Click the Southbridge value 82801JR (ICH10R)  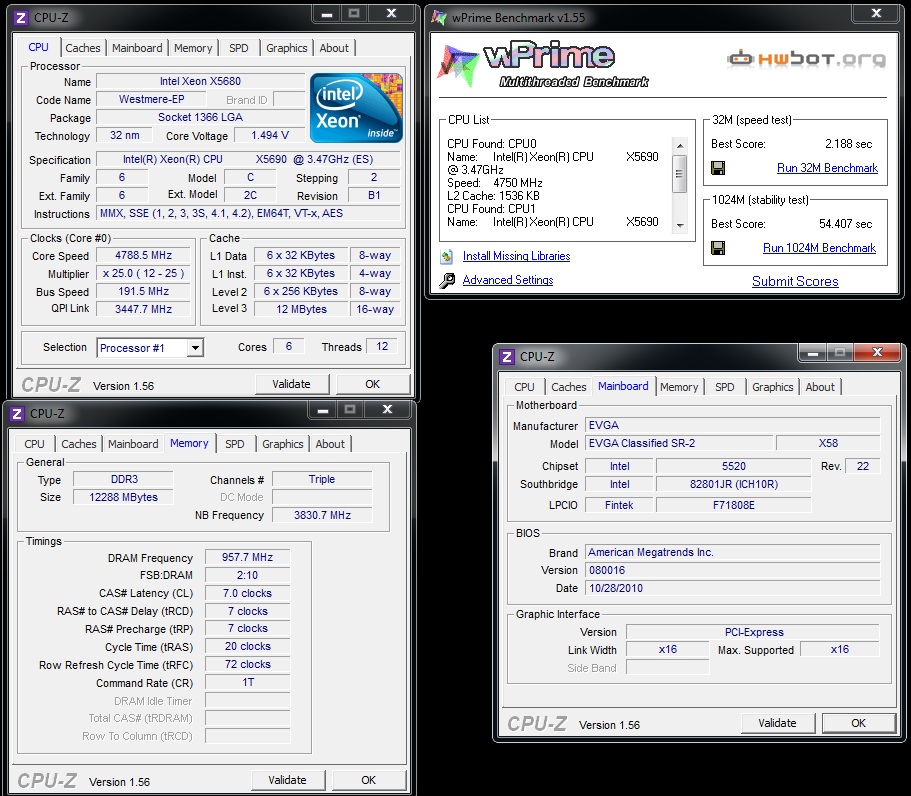733,484
